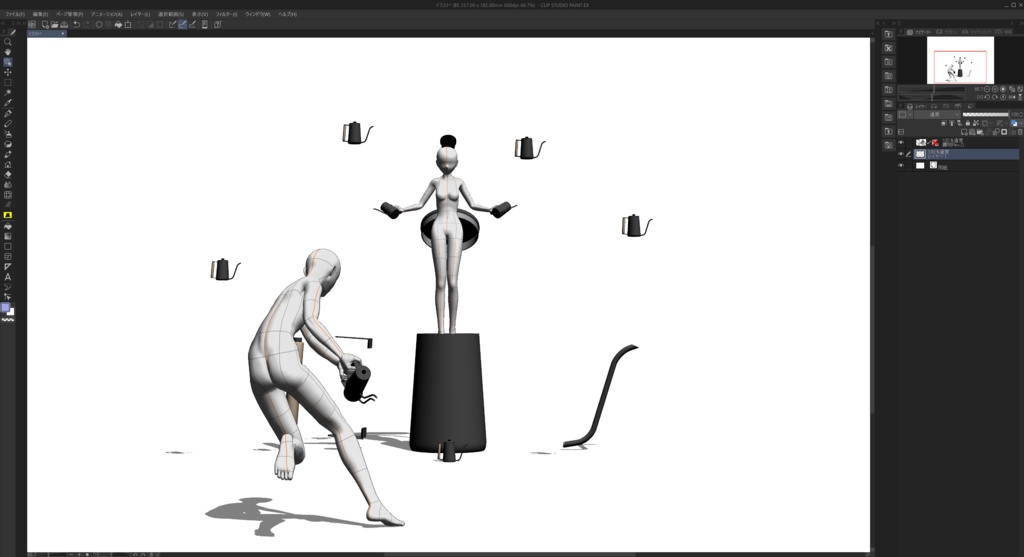
Task: Click the smartphone connection icon
Action: 205,24
